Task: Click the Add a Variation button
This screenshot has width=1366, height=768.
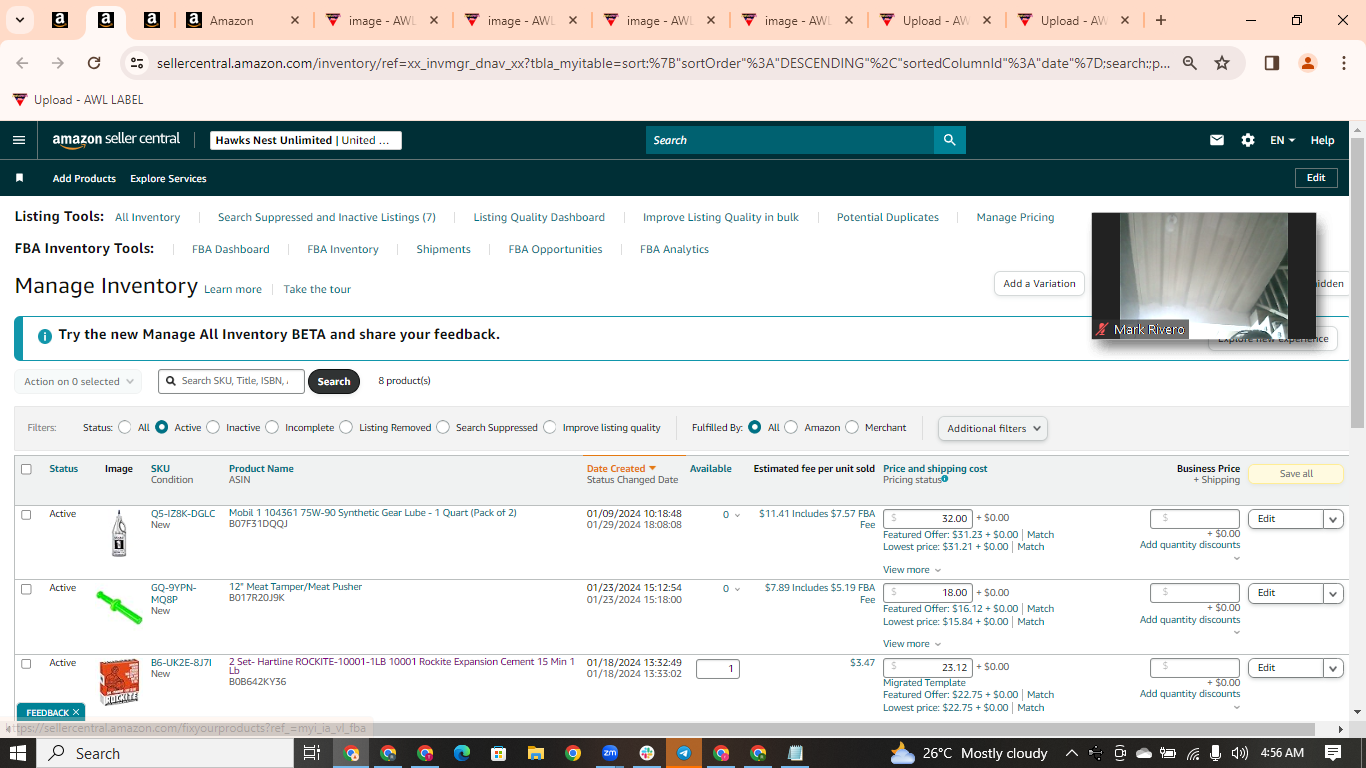Action: coord(1039,283)
